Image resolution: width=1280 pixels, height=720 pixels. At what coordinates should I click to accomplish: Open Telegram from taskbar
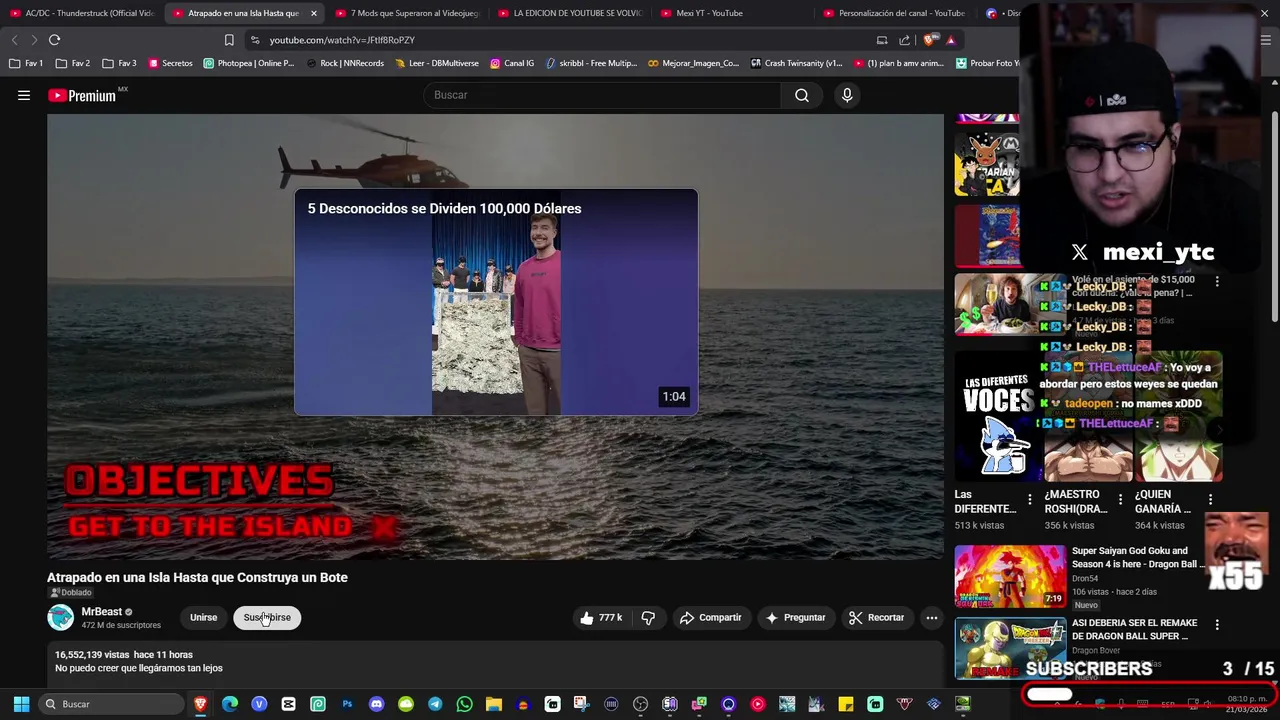[x=435, y=704]
